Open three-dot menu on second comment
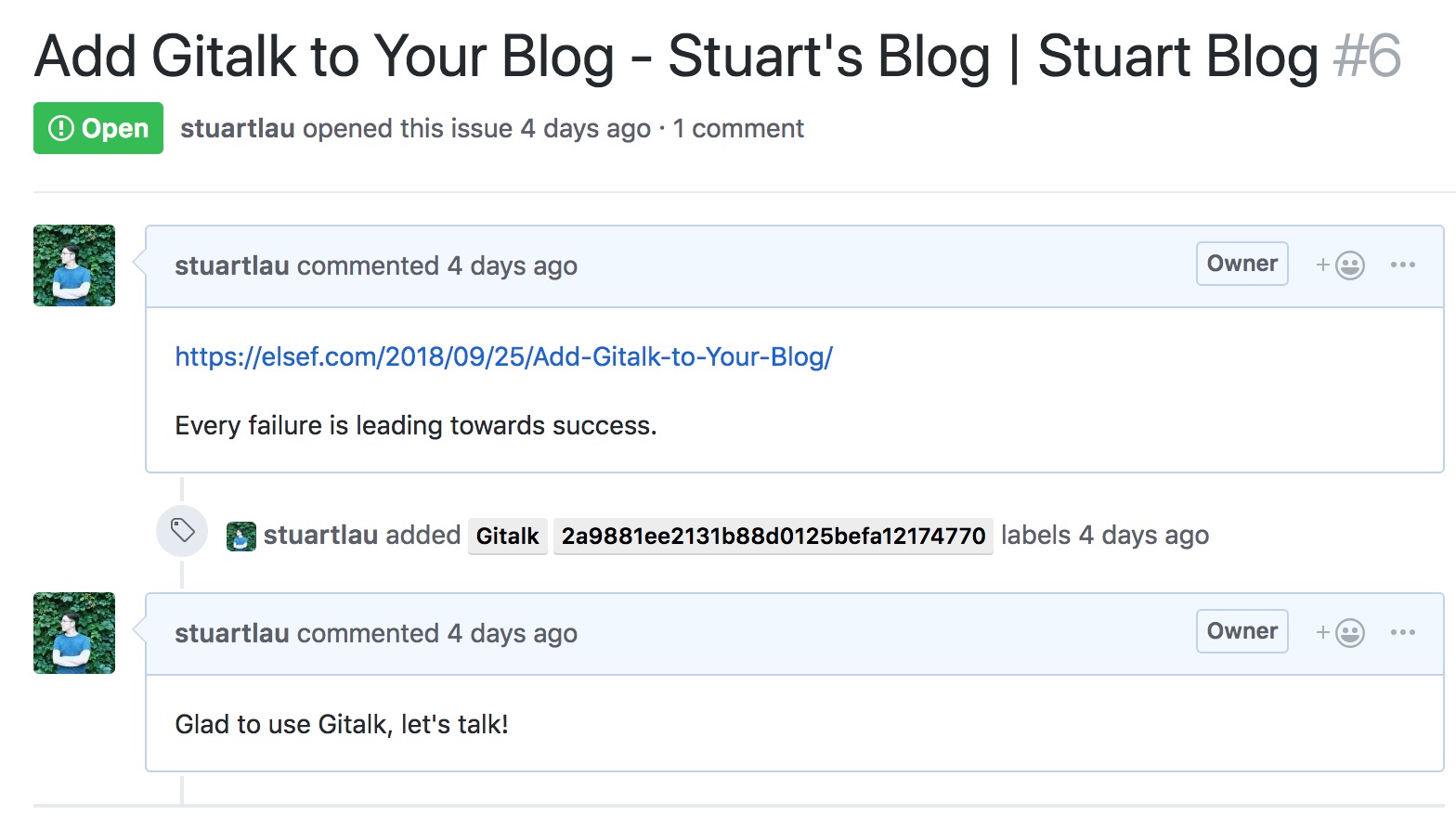Image resolution: width=1456 pixels, height=815 pixels. [x=1403, y=633]
